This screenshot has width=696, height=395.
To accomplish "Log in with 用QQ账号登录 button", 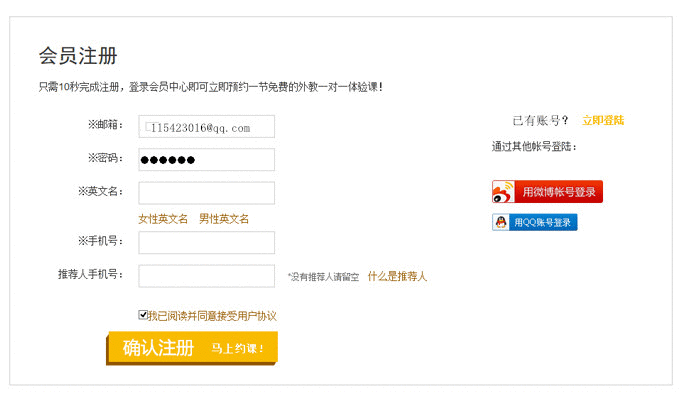I will click(x=535, y=222).
